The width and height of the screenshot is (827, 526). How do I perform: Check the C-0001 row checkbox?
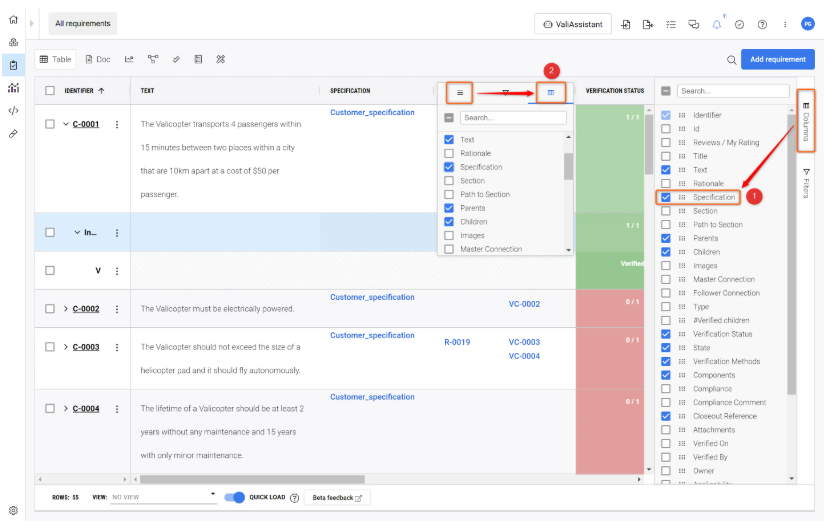(x=50, y=124)
